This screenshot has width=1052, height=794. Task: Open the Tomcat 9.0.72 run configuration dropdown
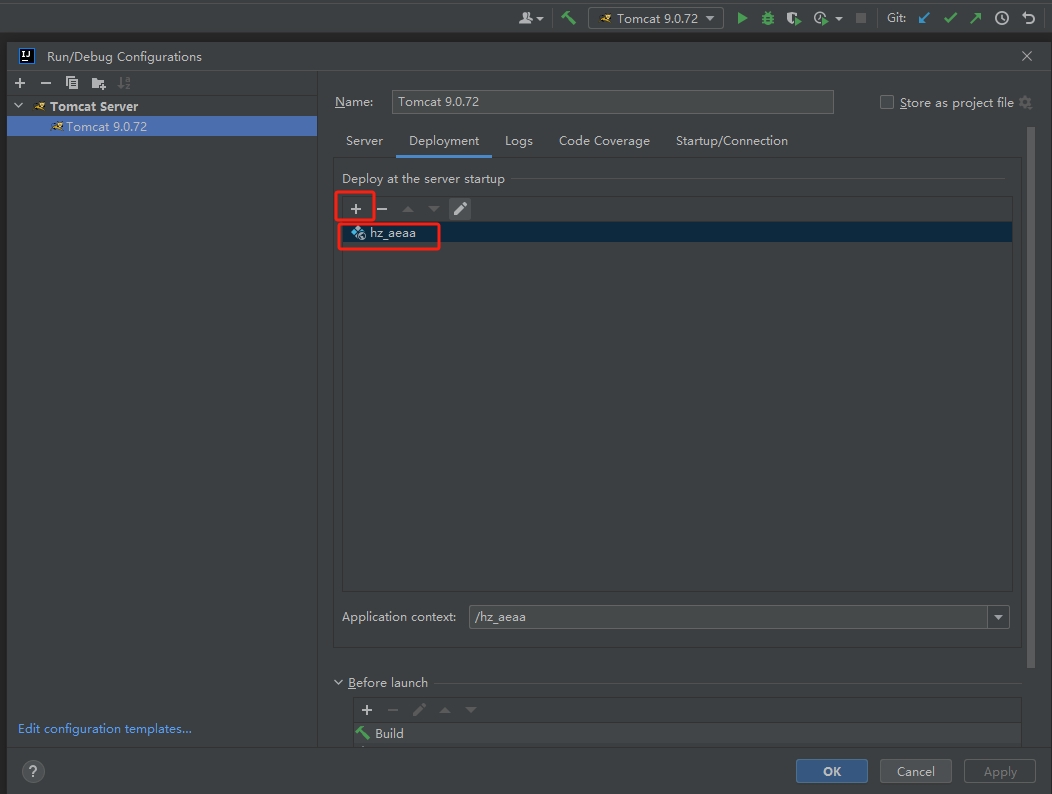point(656,18)
